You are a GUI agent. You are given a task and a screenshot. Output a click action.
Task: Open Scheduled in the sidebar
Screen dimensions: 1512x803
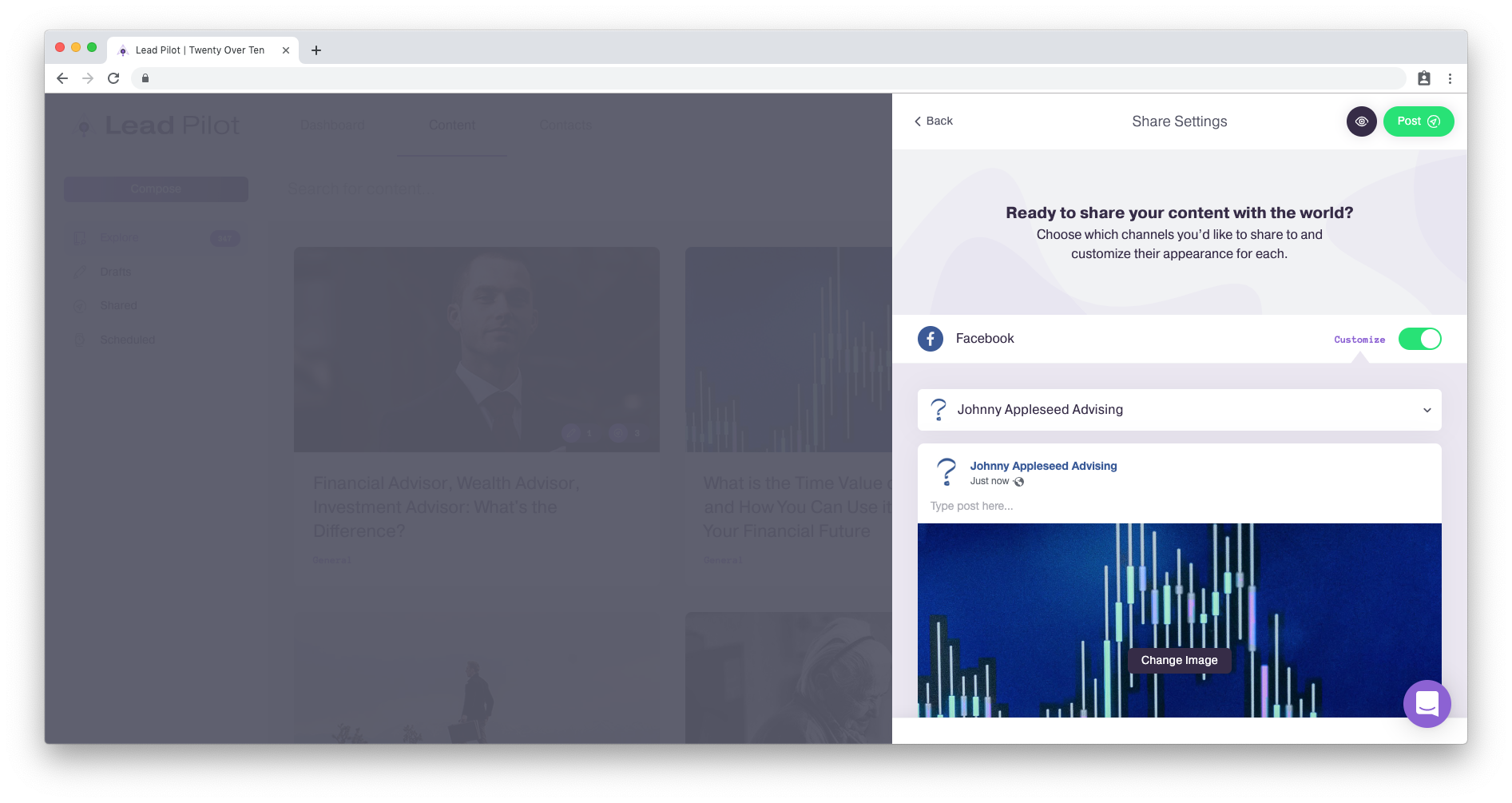coord(127,340)
